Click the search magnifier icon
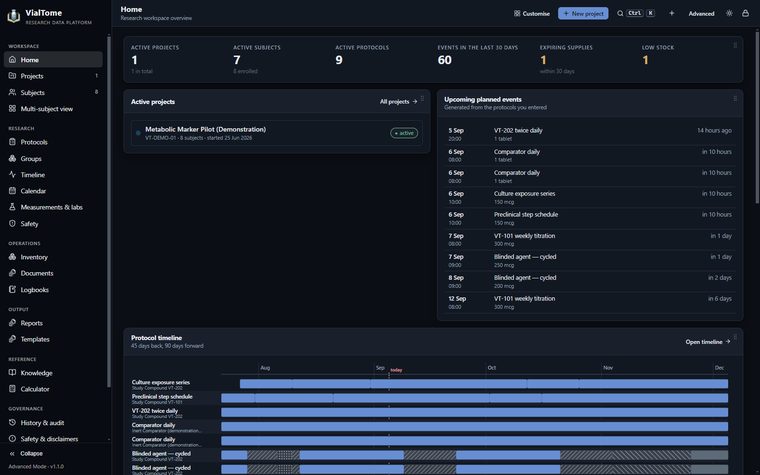The image size is (760, 475). tap(620, 14)
